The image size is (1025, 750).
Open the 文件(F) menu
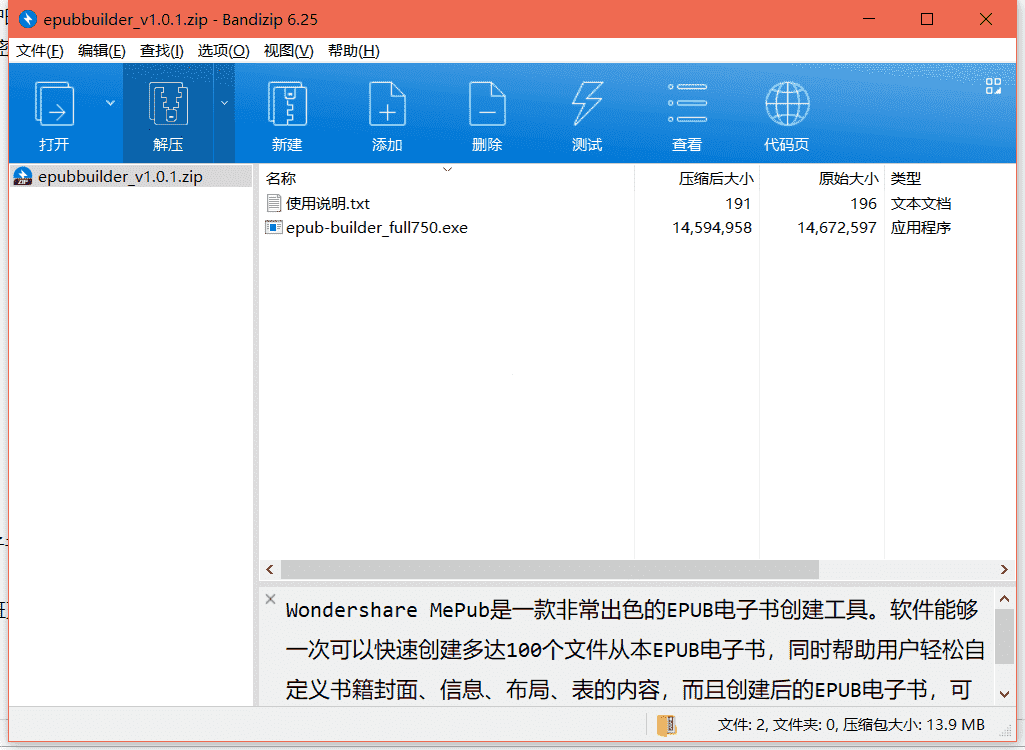40,51
